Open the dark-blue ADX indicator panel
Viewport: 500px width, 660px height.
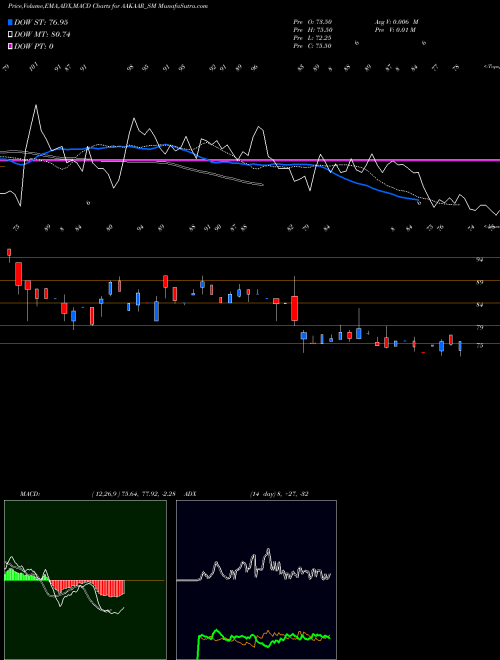(256, 580)
